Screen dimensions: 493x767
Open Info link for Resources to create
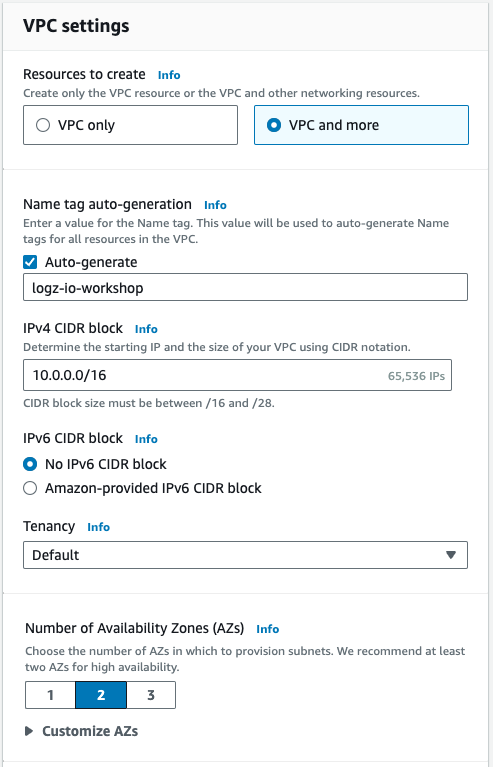[169, 75]
